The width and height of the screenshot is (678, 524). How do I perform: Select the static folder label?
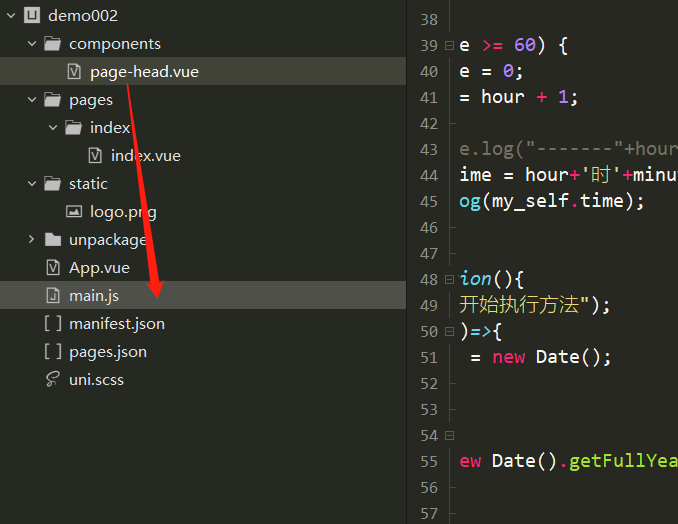point(88,184)
